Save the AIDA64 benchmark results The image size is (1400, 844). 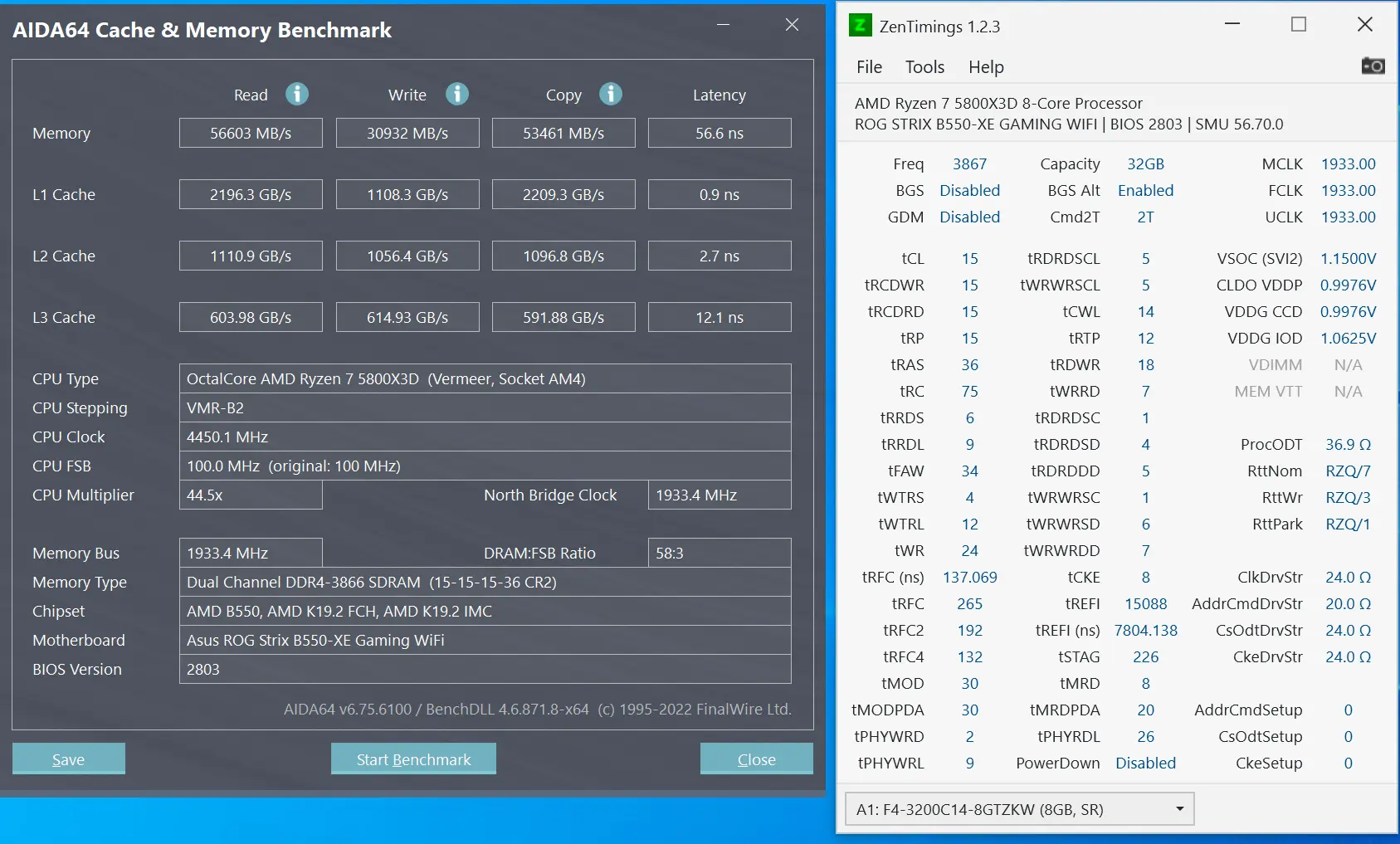[69, 759]
